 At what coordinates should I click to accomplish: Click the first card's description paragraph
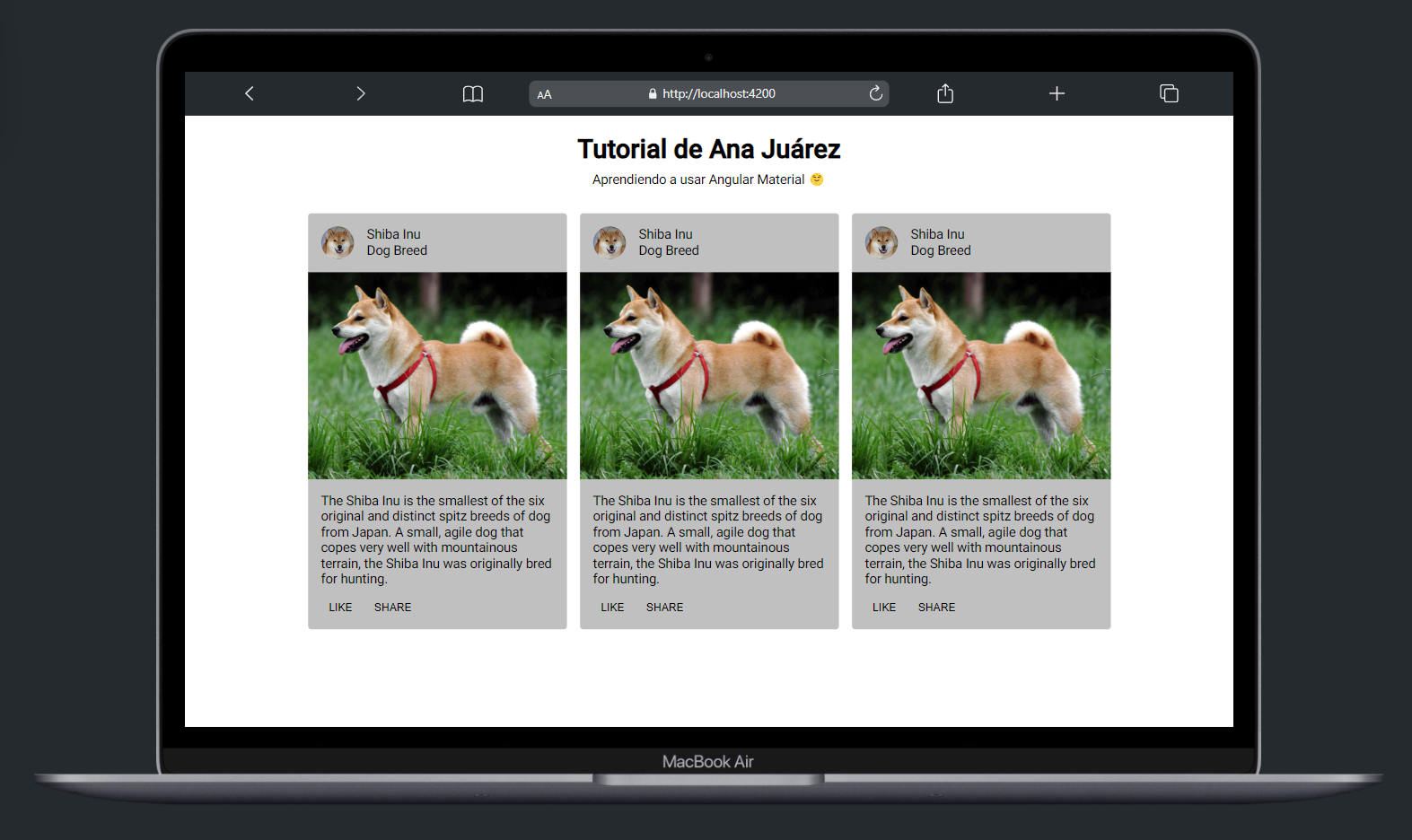(437, 540)
